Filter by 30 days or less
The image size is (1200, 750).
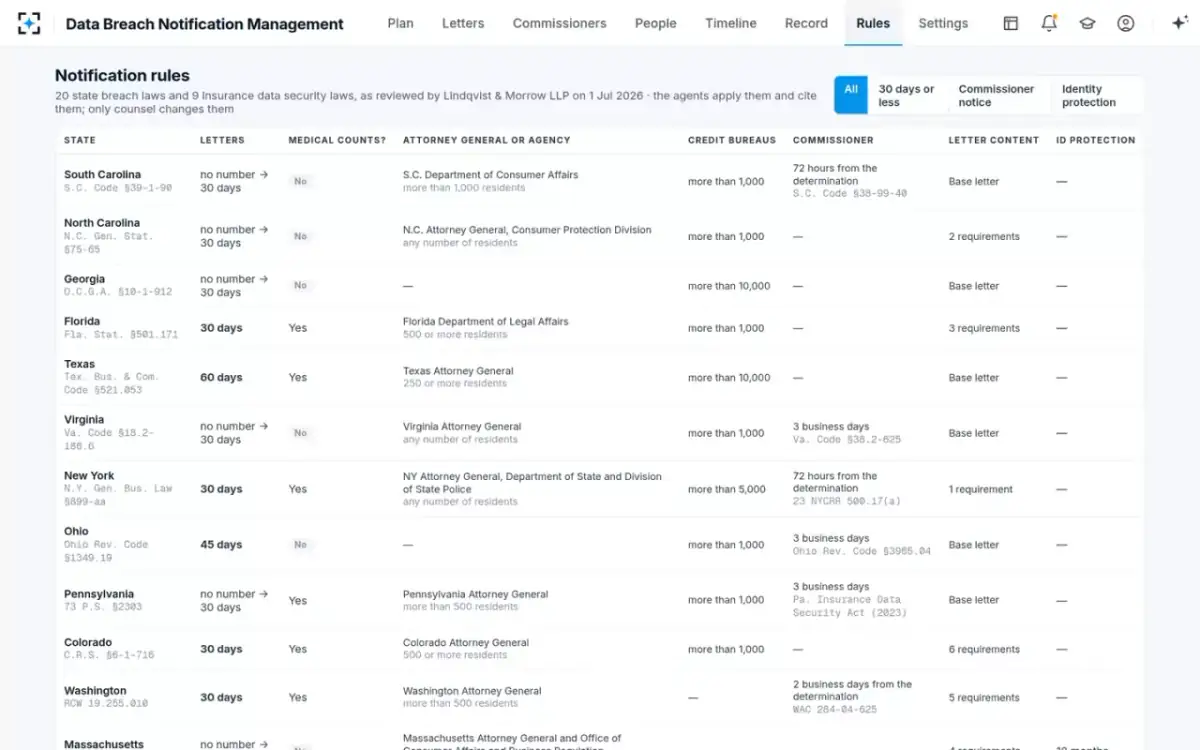pyautogui.click(x=907, y=95)
